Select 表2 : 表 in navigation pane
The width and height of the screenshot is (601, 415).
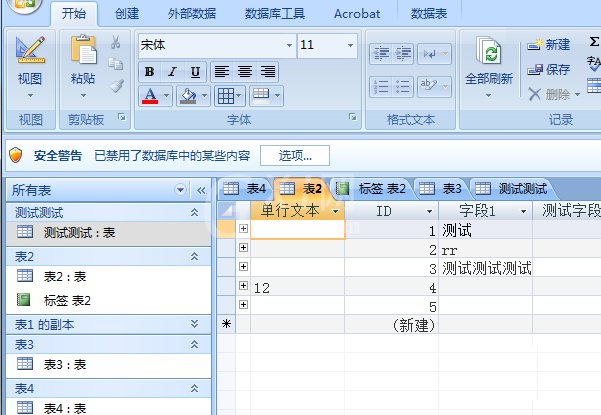108,277
